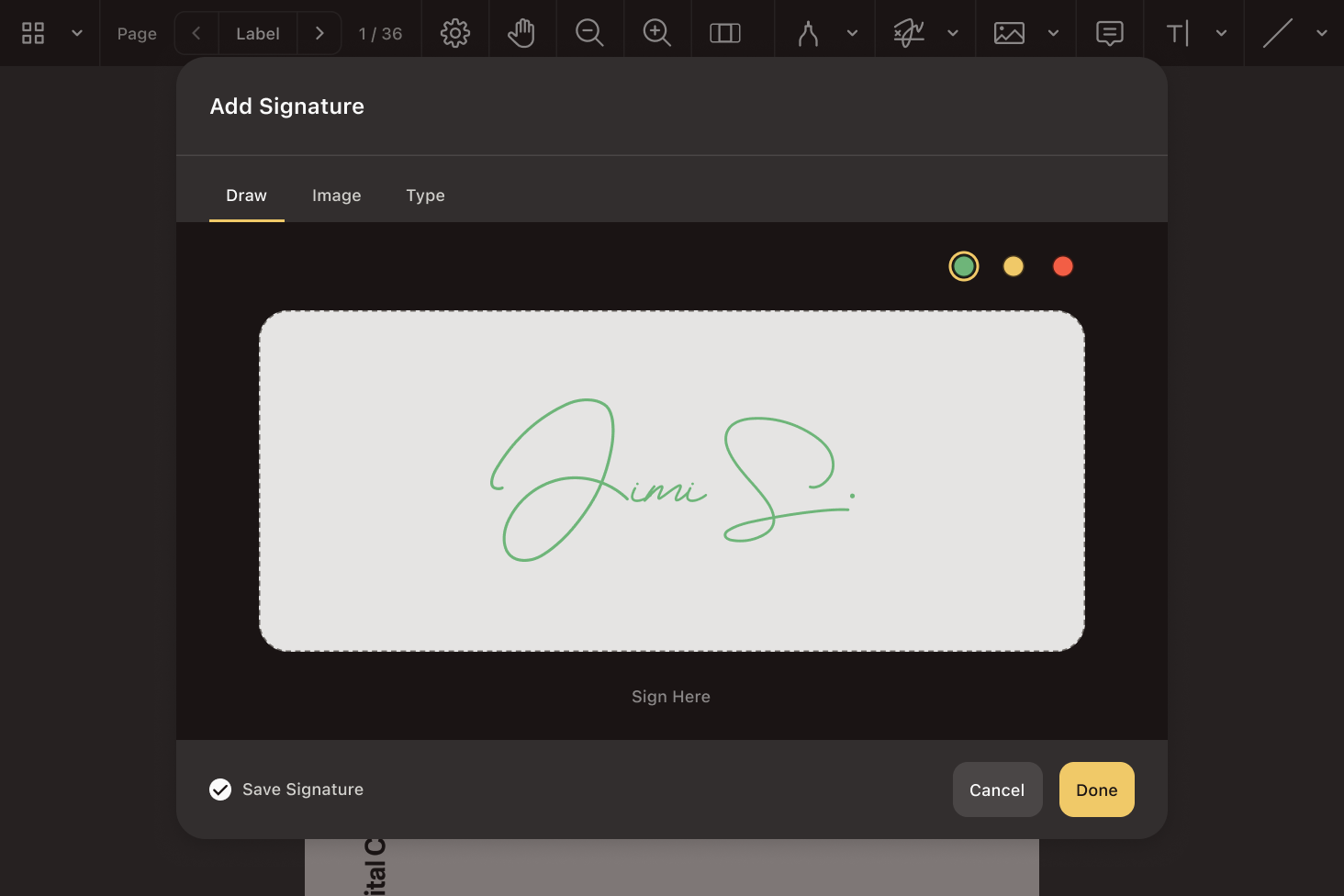Screen dimensions: 1344x896
Task: Zoom in on the document
Action: pos(657,31)
